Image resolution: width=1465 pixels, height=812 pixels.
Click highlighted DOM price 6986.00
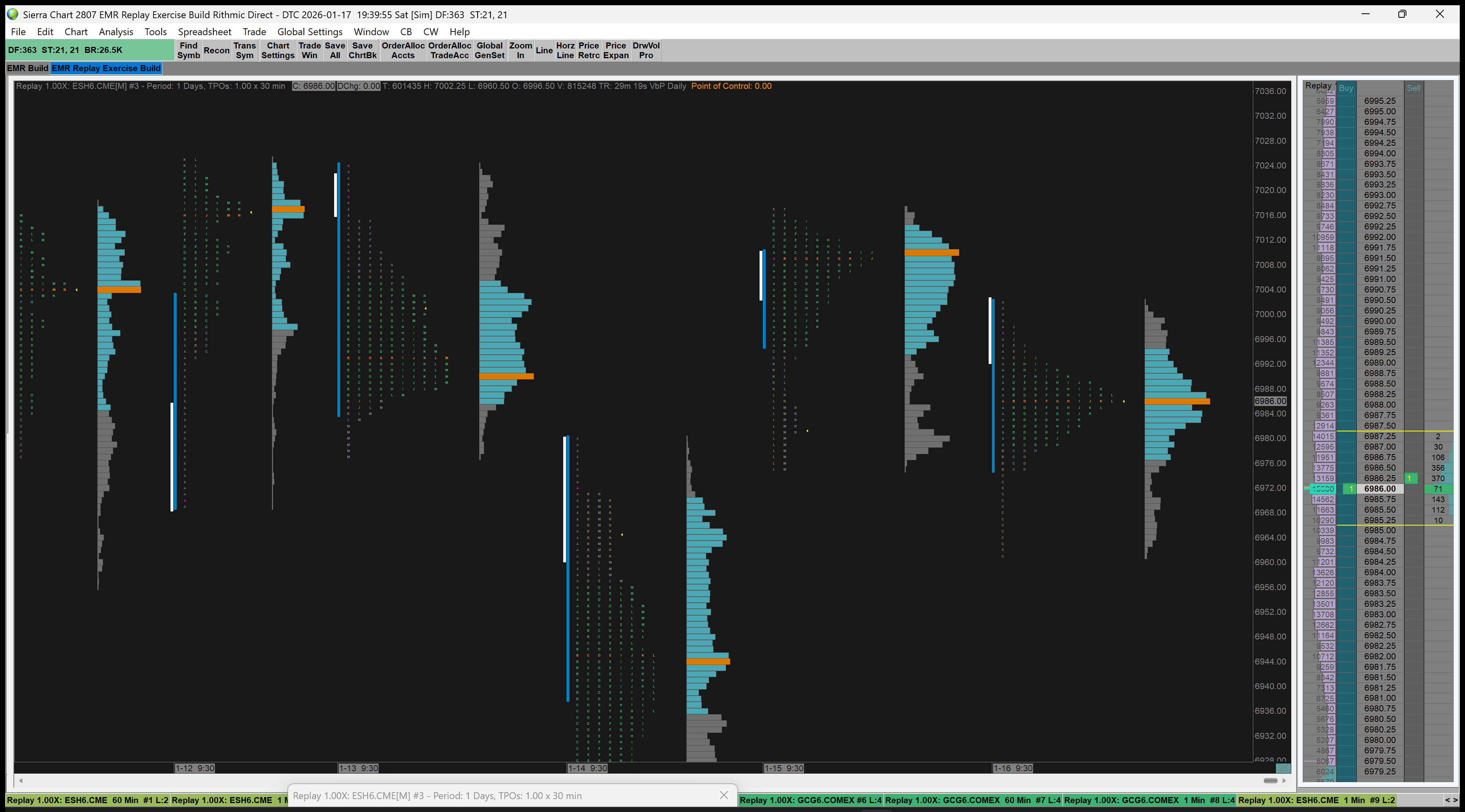tap(1380, 488)
